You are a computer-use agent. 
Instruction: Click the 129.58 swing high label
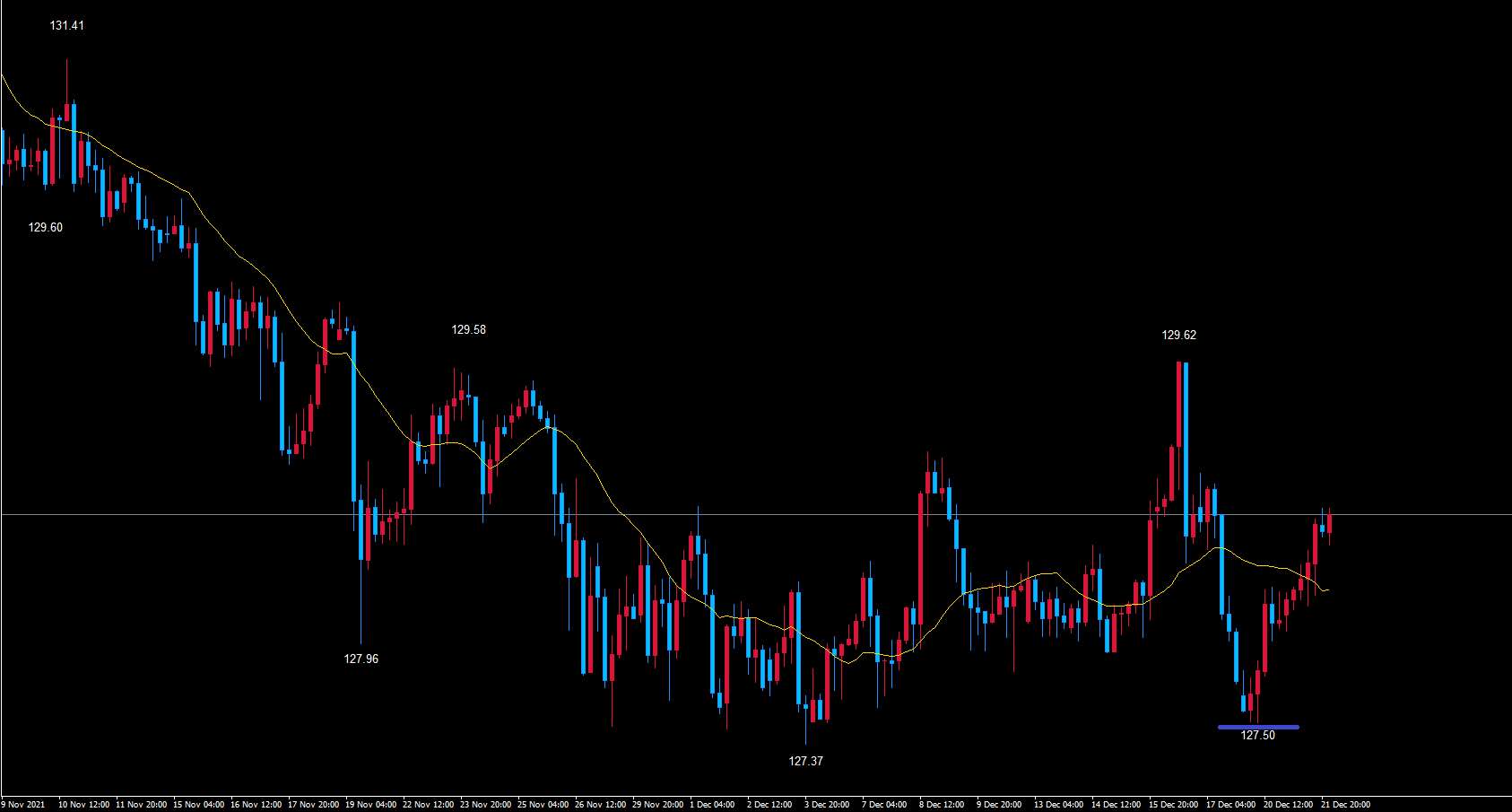pos(468,329)
